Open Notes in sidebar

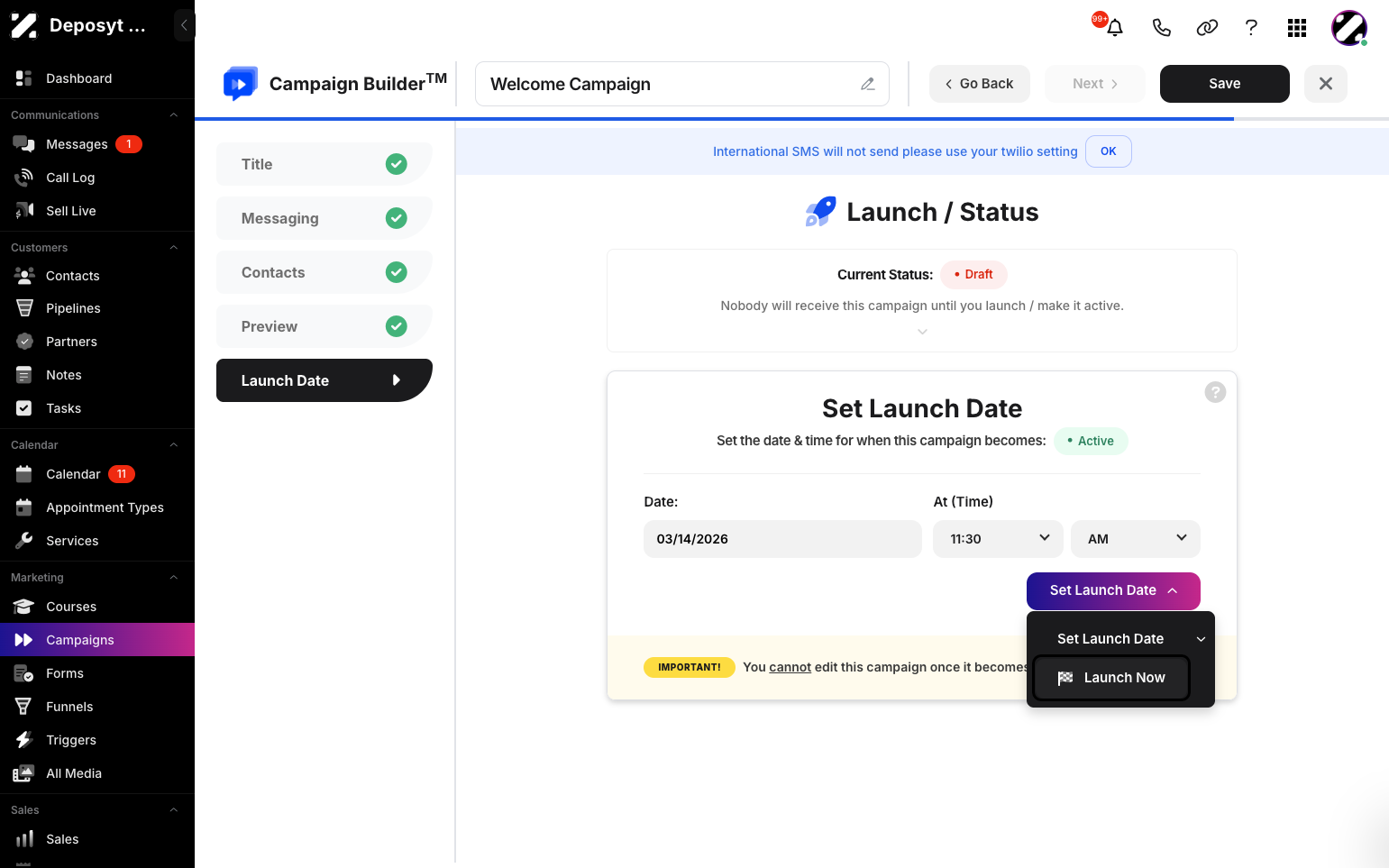[x=97, y=375]
